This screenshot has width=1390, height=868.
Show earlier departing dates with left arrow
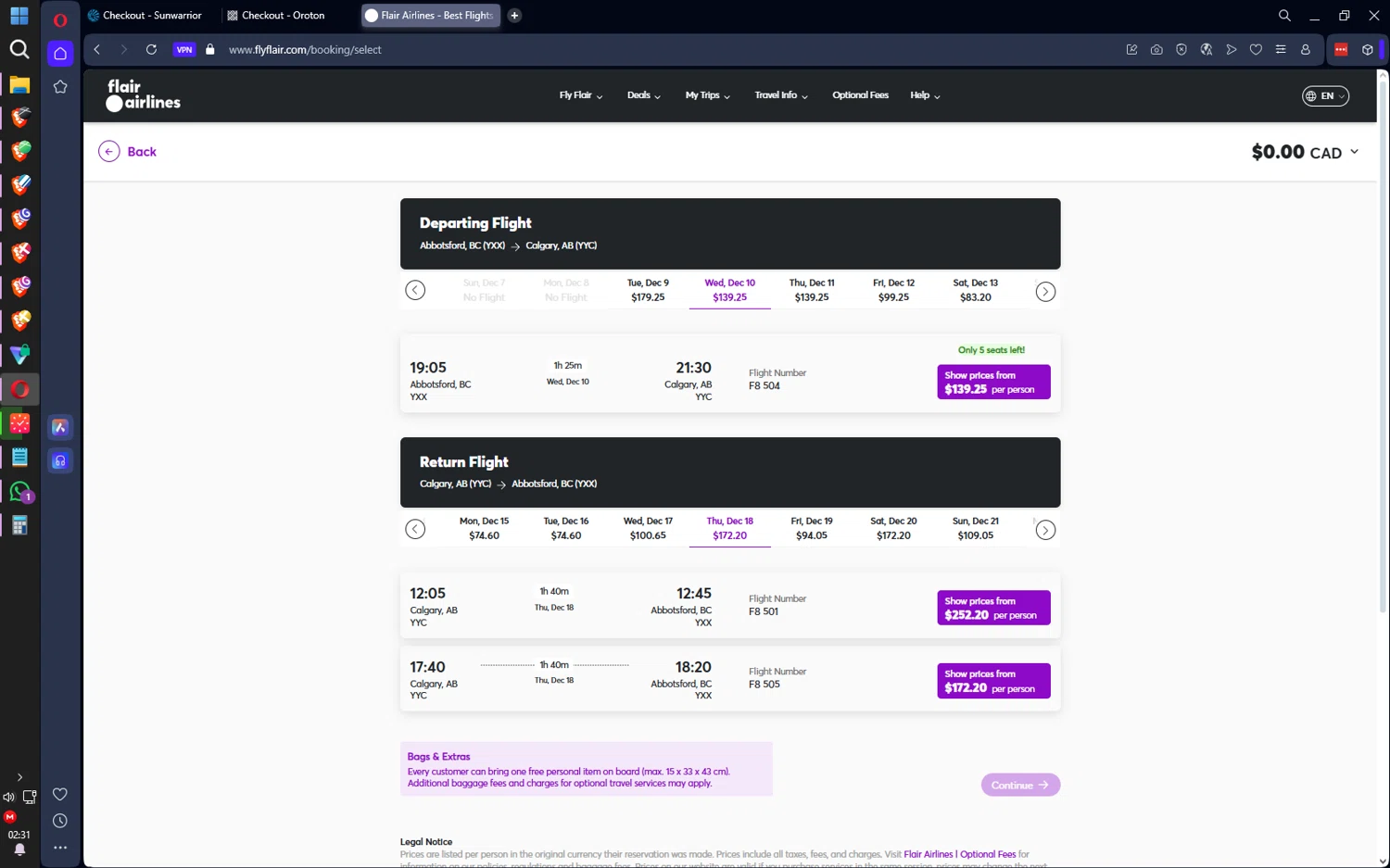tap(415, 291)
